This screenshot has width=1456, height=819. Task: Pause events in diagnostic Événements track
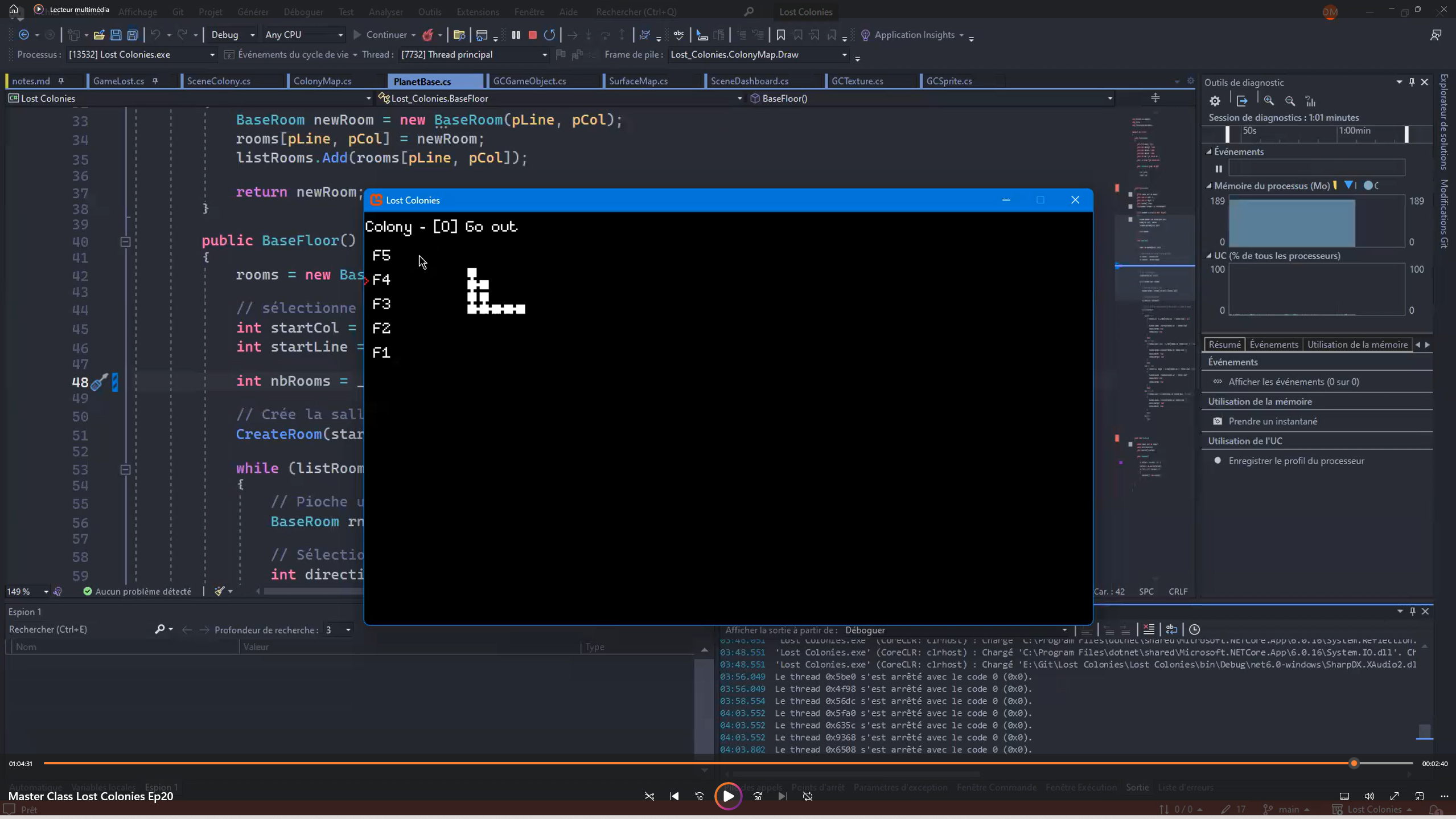1219,169
